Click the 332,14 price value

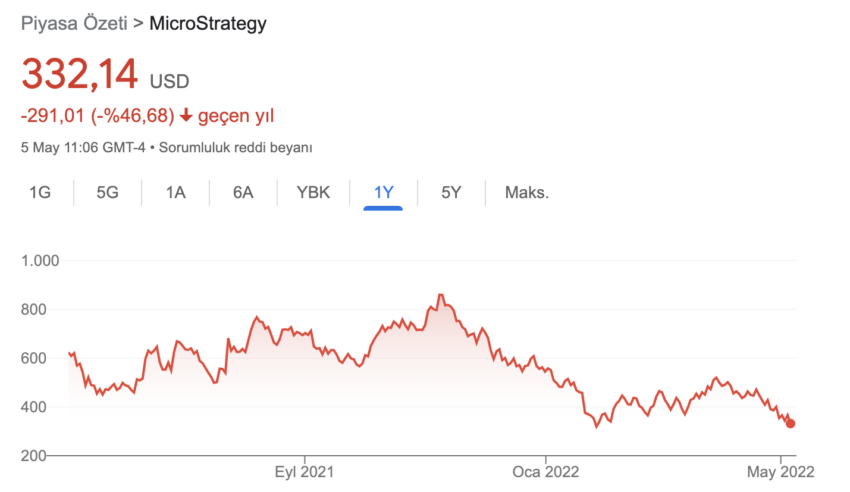[x=80, y=74]
